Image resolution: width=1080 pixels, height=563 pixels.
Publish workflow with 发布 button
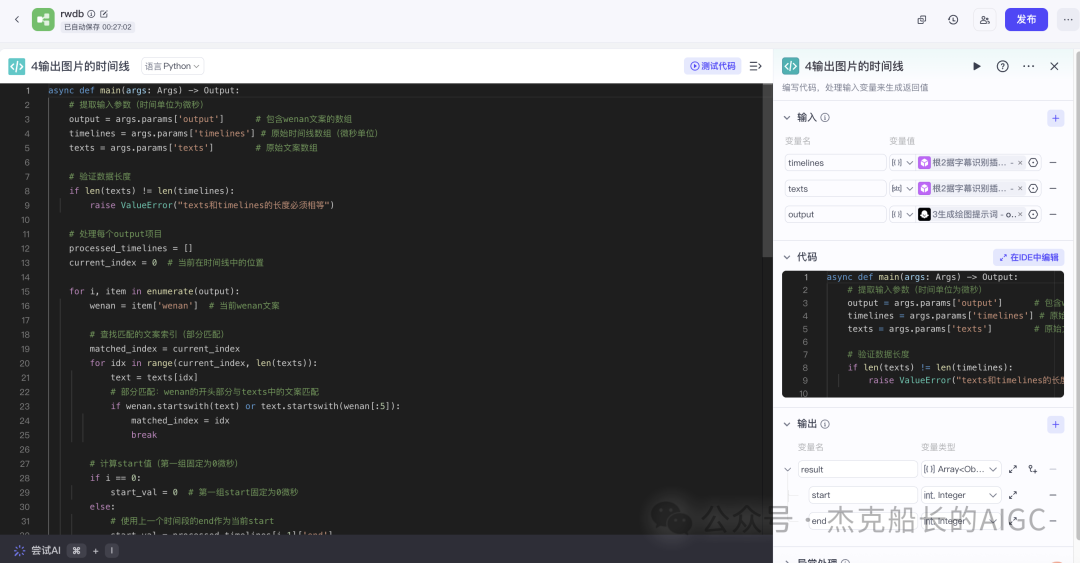pos(1026,19)
